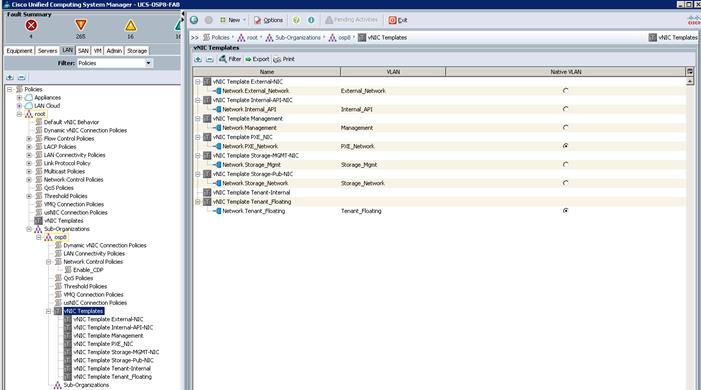Click the Help question mark icon
The image size is (701, 390).
coord(296,20)
